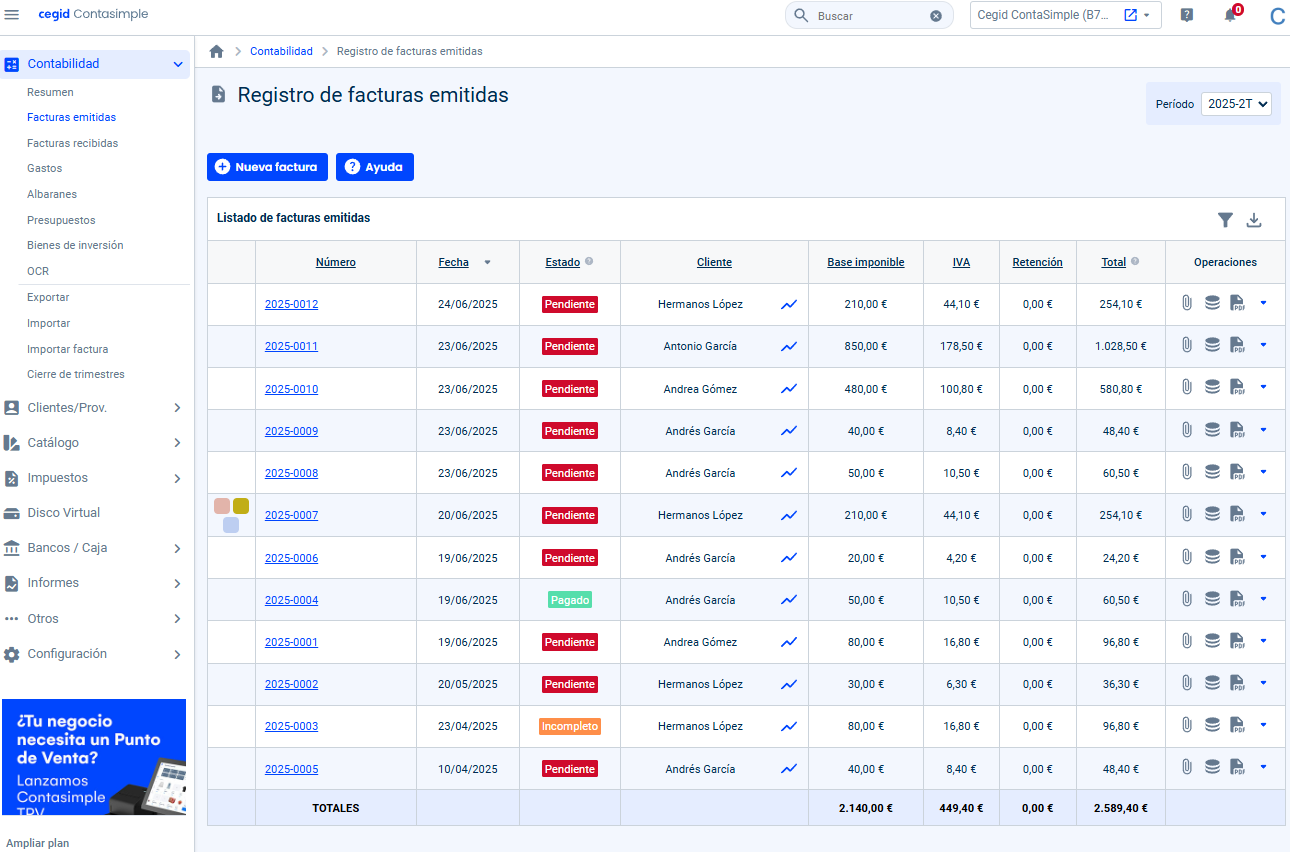Open more operations arrow for invoice 2025-0012
Image resolution: width=1290 pixels, height=852 pixels.
[x=1263, y=303]
